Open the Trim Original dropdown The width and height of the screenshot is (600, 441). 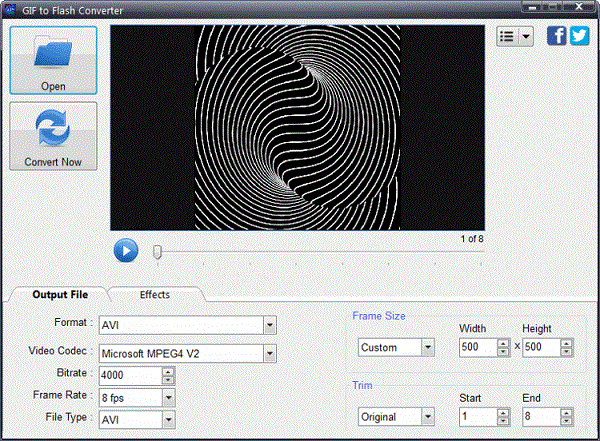pyautogui.click(x=428, y=416)
